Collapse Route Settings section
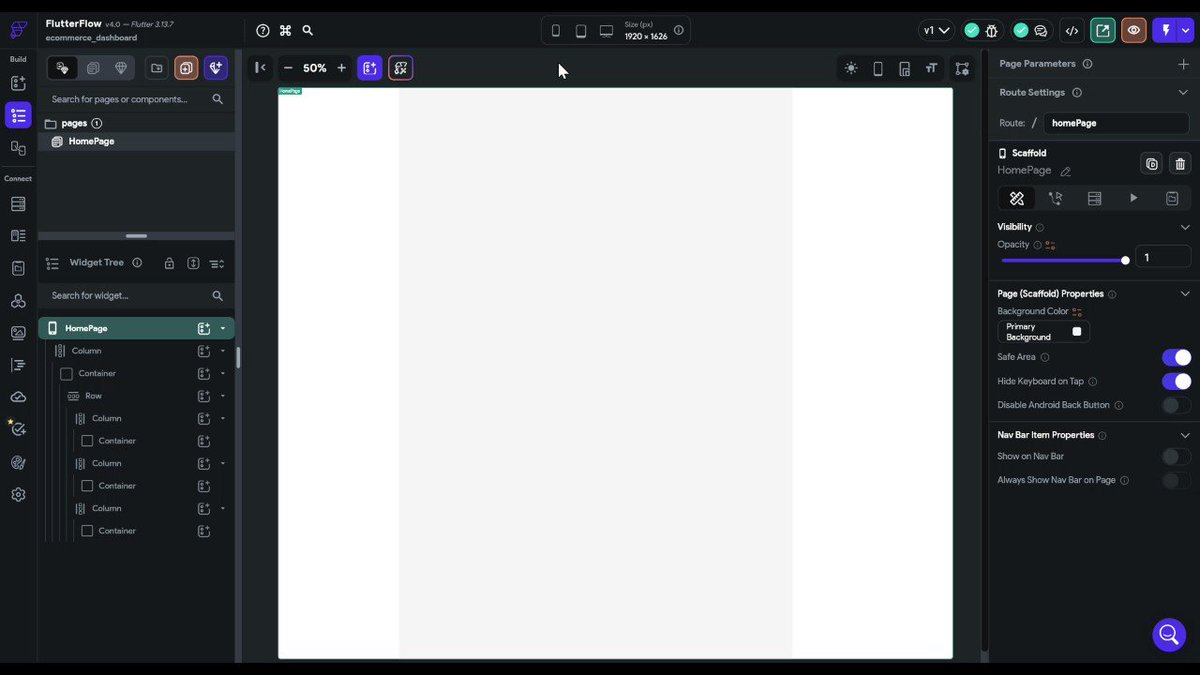The image size is (1200, 675). 1184,93
